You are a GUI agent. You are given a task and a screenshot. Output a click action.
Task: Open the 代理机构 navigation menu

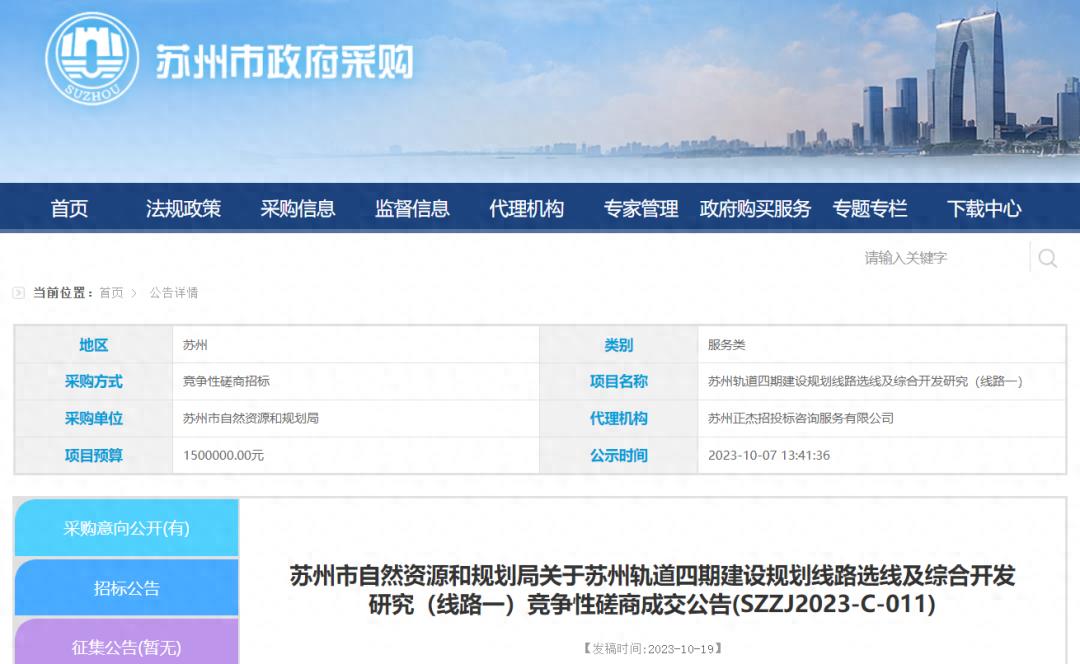coord(526,208)
